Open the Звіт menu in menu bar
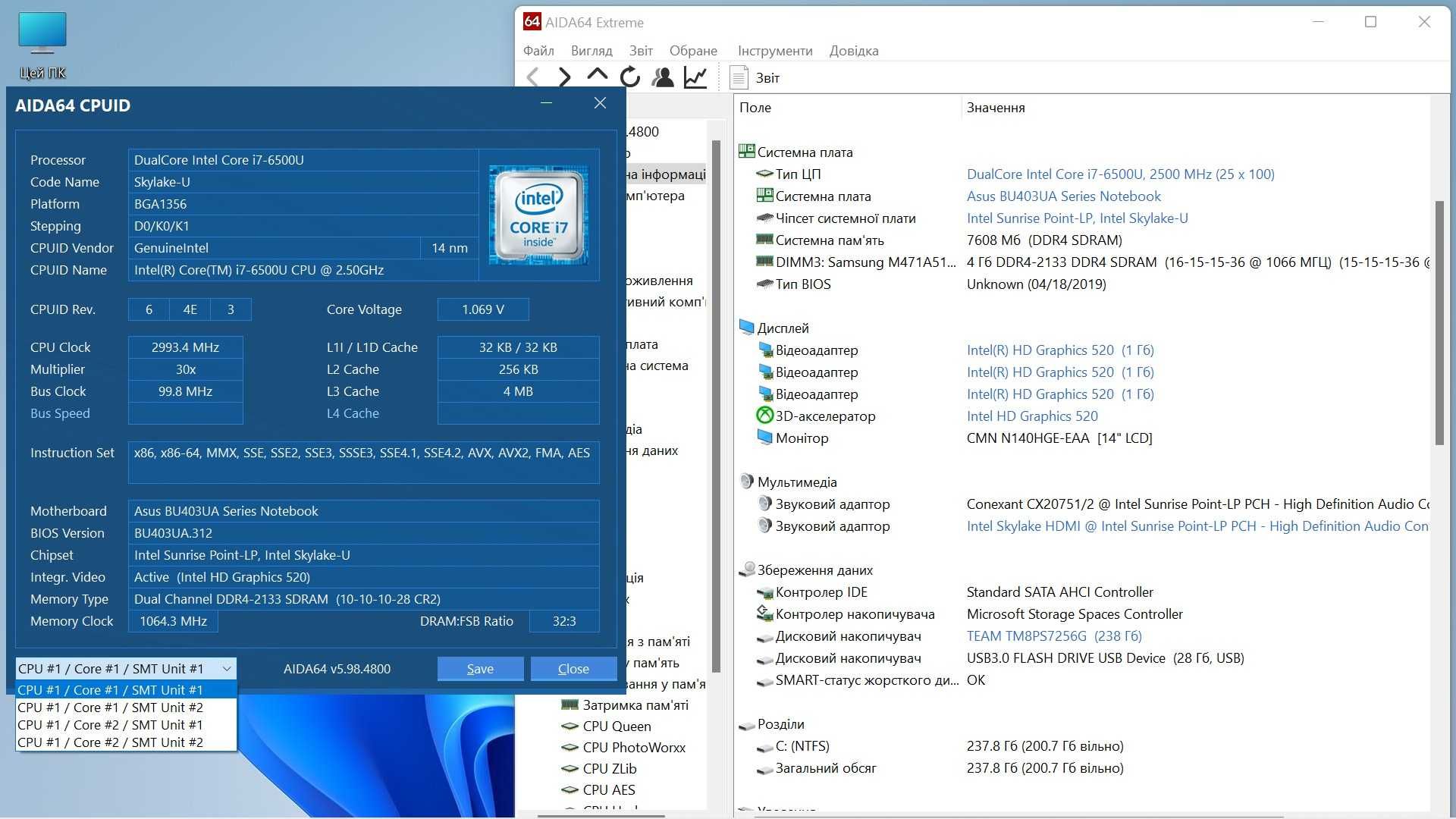Image resolution: width=1456 pixels, height=819 pixels. coord(641,51)
